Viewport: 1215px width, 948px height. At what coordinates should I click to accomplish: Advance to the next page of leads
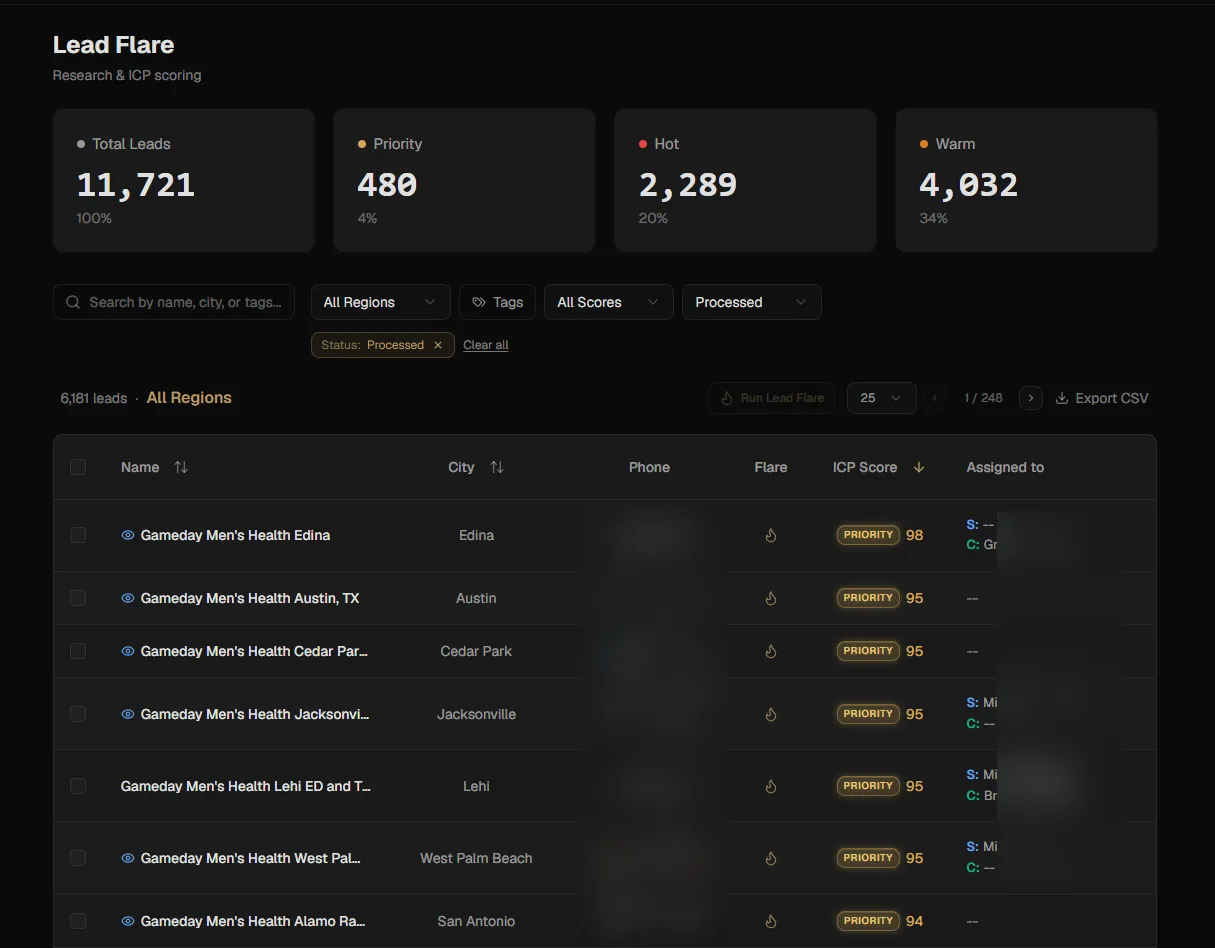1030,398
